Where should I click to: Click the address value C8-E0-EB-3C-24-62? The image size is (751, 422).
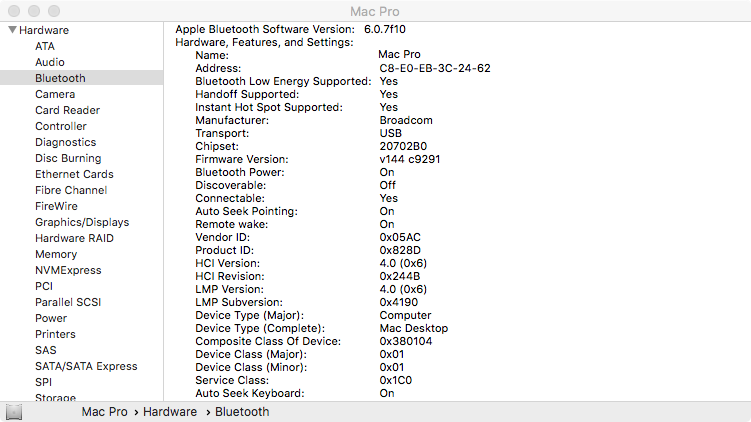click(435, 68)
